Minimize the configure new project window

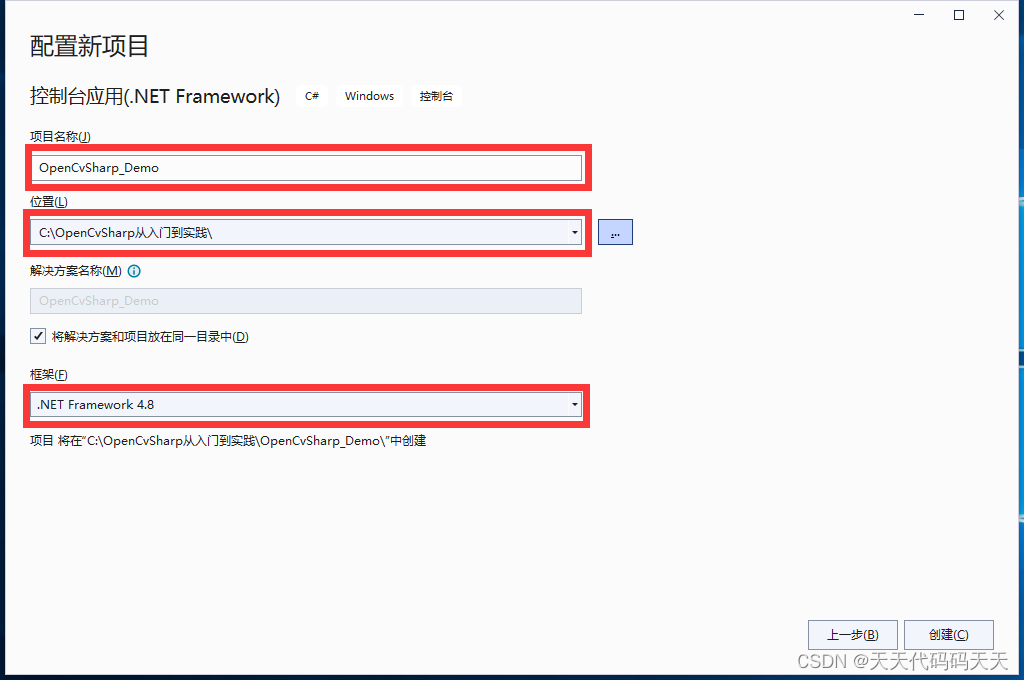click(x=919, y=15)
